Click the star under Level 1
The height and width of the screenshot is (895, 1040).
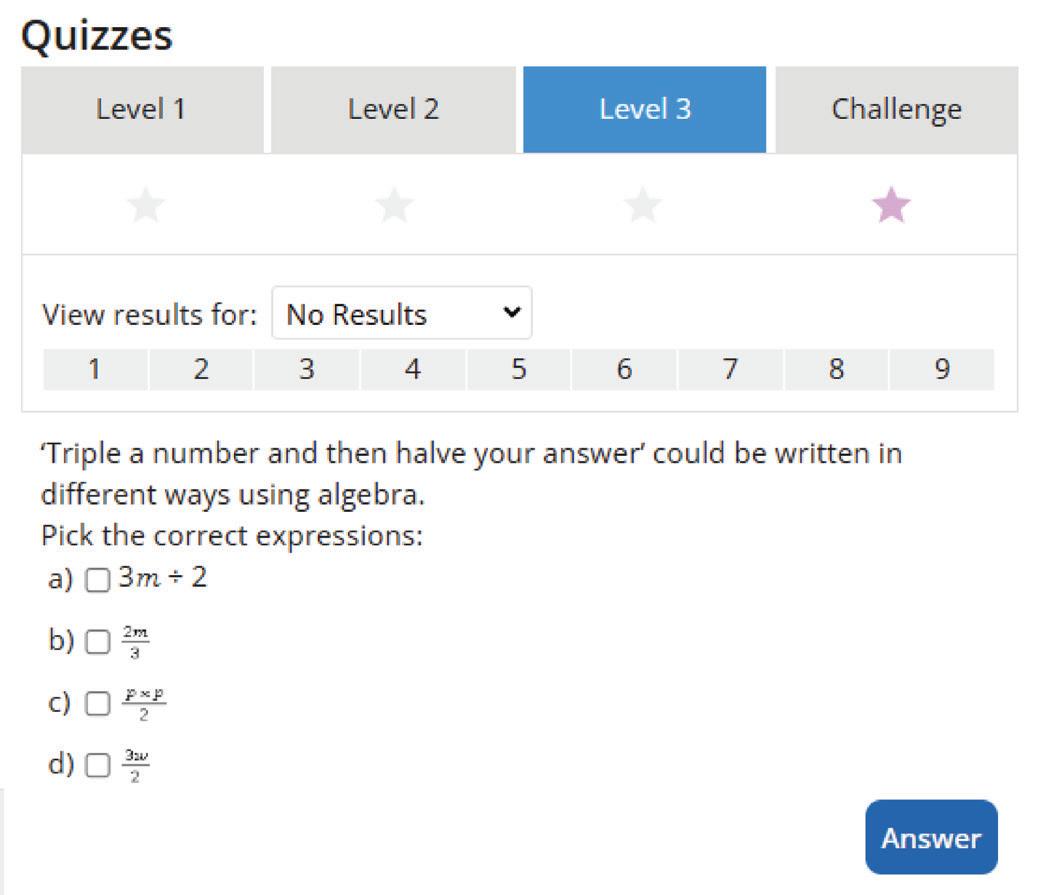[x=146, y=207]
